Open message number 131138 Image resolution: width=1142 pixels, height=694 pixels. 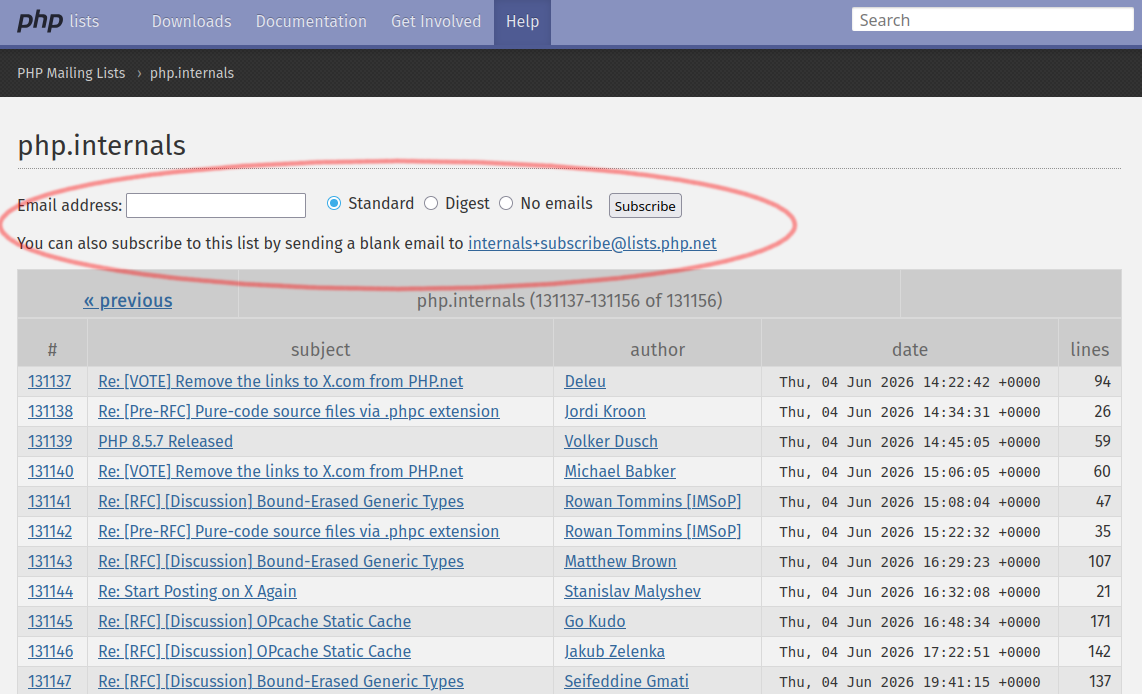[50, 411]
